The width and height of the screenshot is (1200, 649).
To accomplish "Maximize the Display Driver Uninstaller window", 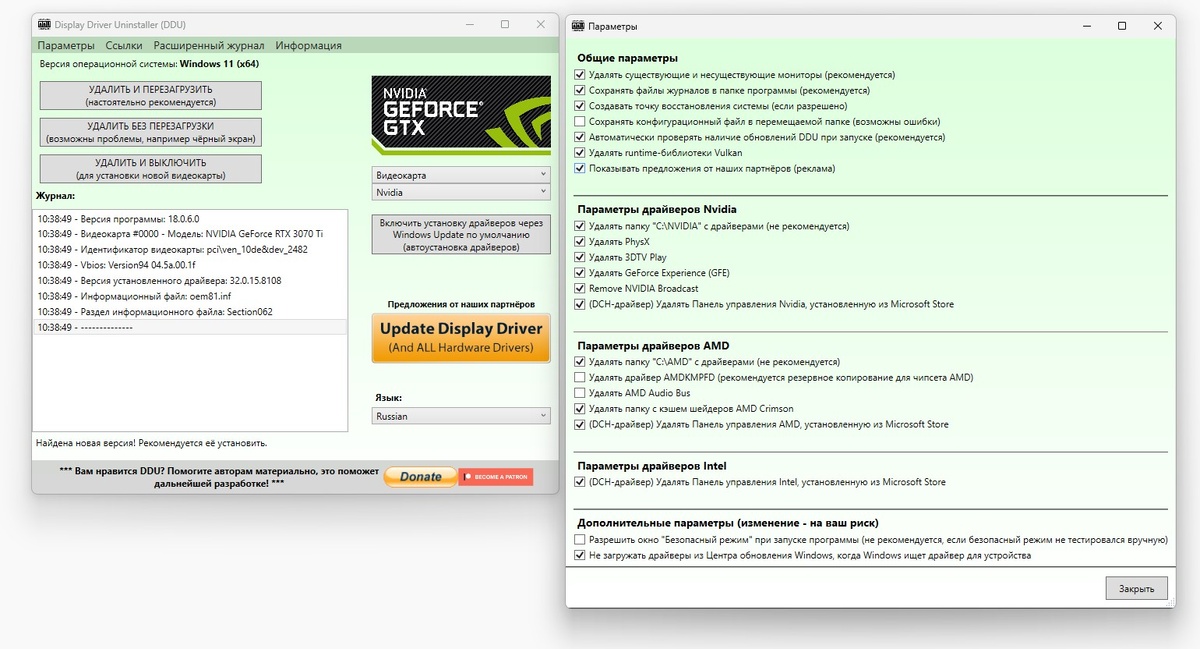I will 505,24.
